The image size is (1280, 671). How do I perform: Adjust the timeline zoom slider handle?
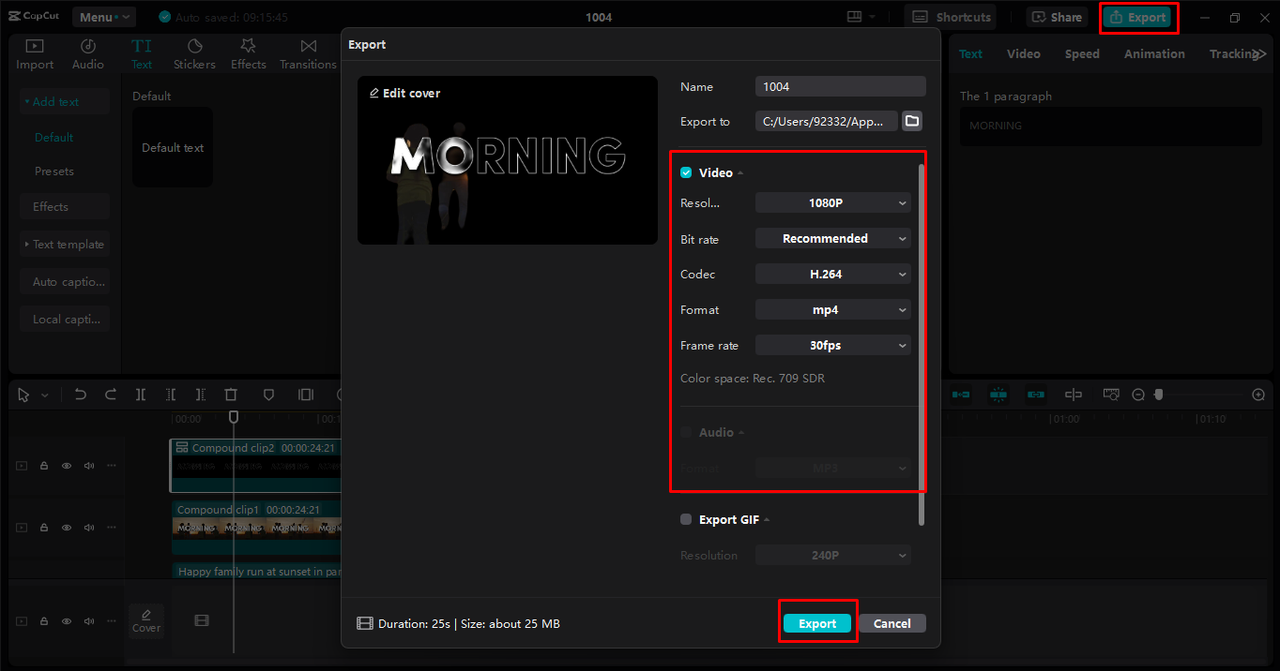[x=1159, y=395]
